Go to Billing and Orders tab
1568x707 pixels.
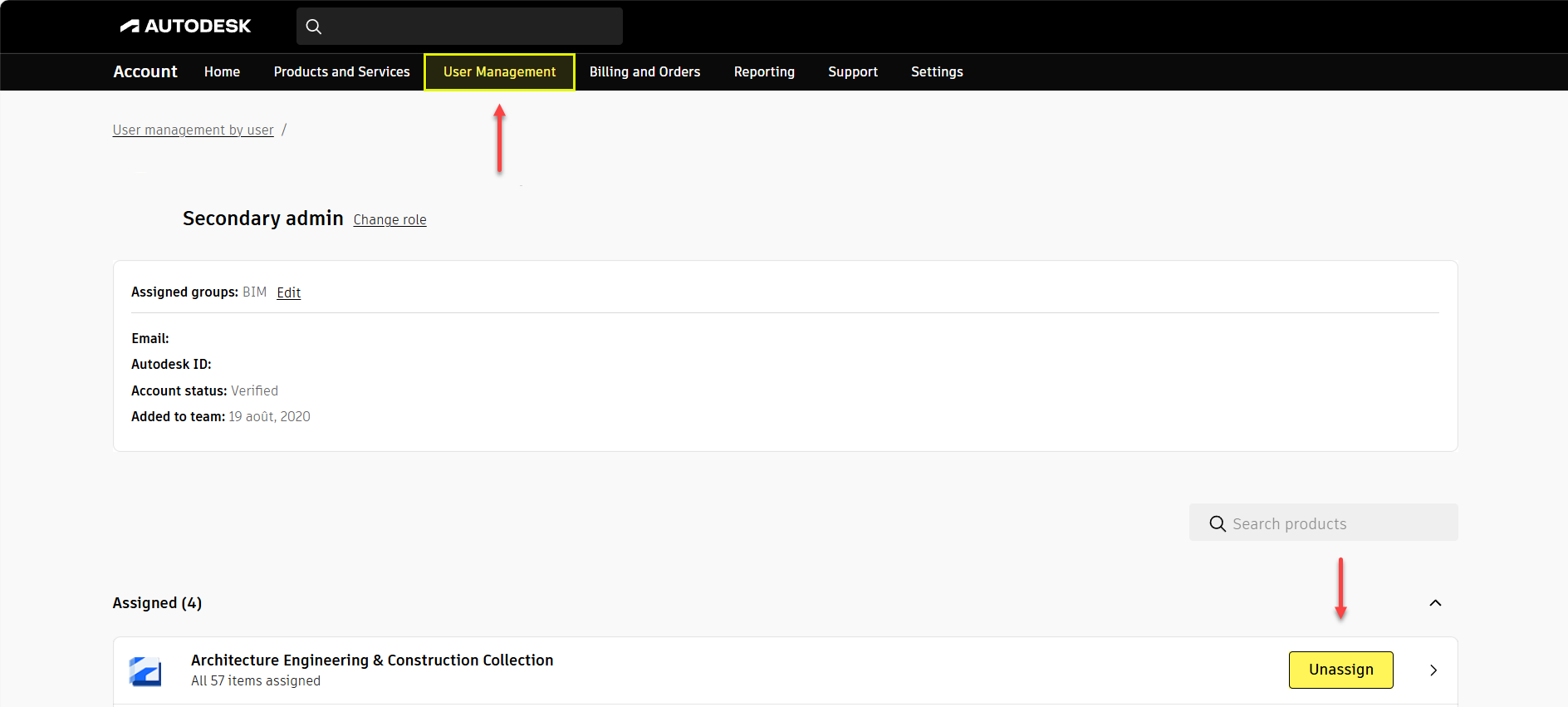644,71
